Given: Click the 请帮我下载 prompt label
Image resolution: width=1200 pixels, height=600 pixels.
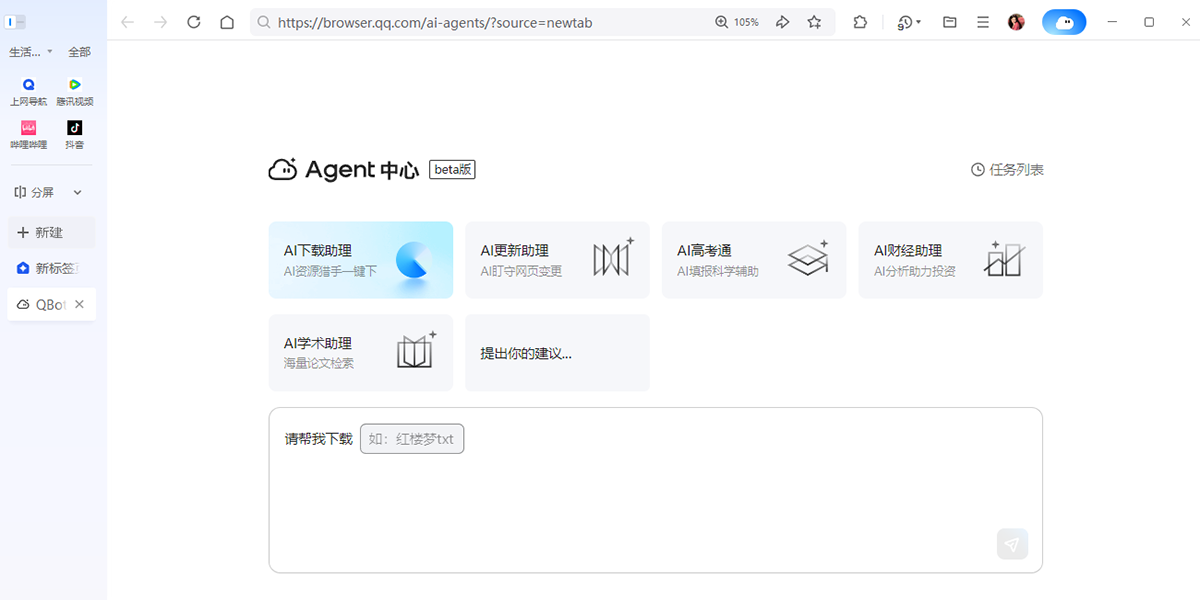Looking at the screenshot, I should pyautogui.click(x=319, y=439).
